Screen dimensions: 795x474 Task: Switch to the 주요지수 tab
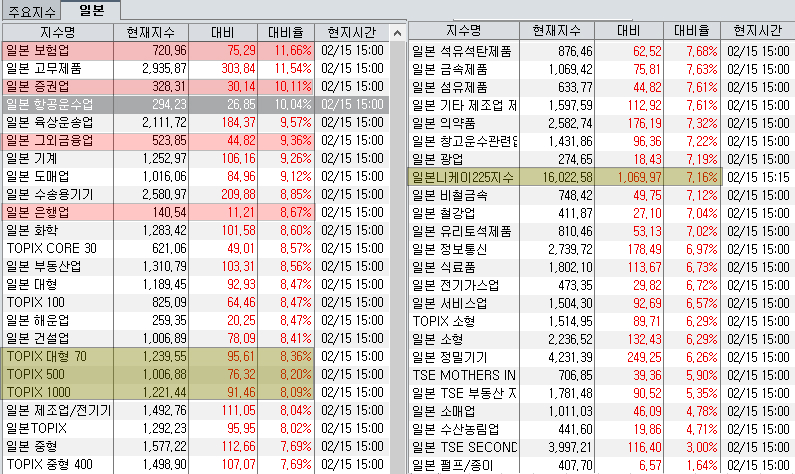[31, 11]
